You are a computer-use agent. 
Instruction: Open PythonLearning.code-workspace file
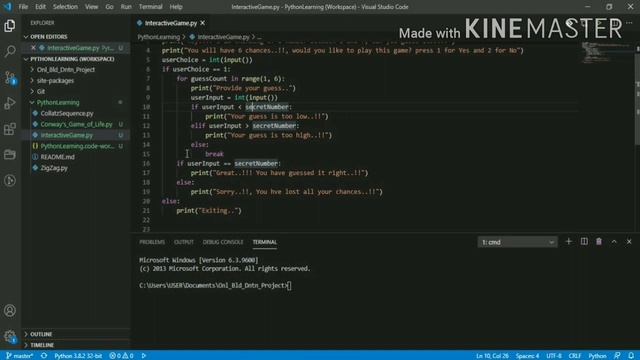pyautogui.click(x=77, y=146)
